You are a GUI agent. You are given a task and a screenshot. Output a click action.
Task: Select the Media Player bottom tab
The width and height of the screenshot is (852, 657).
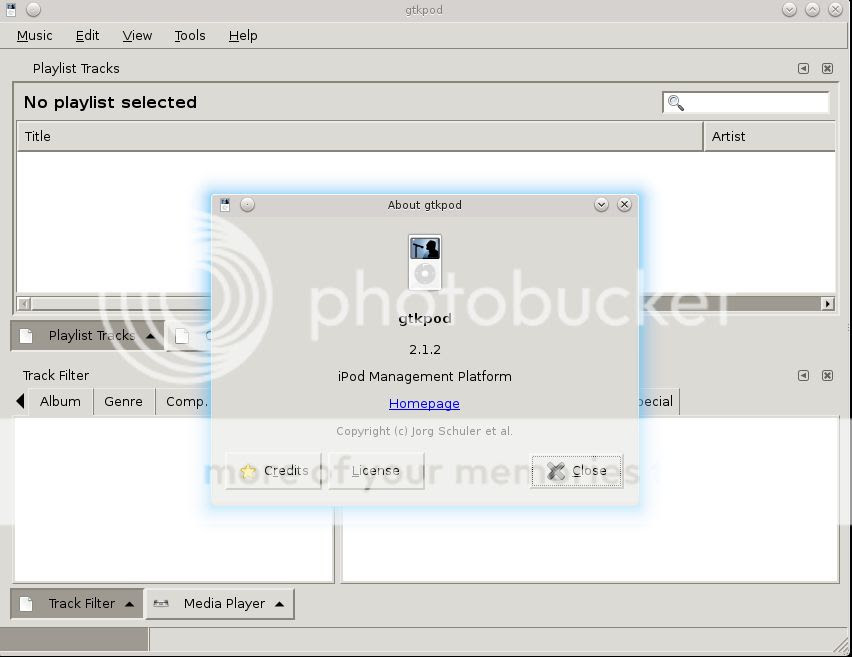[220, 604]
